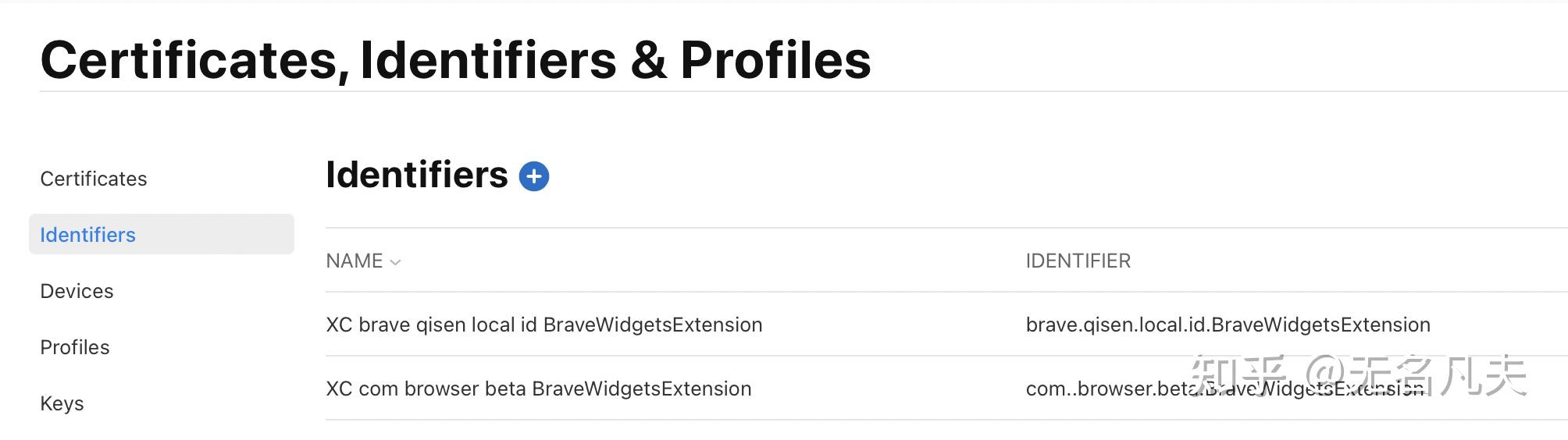Click 'Profiles' word in the page title
1568x440 pixels.
coord(775,60)
